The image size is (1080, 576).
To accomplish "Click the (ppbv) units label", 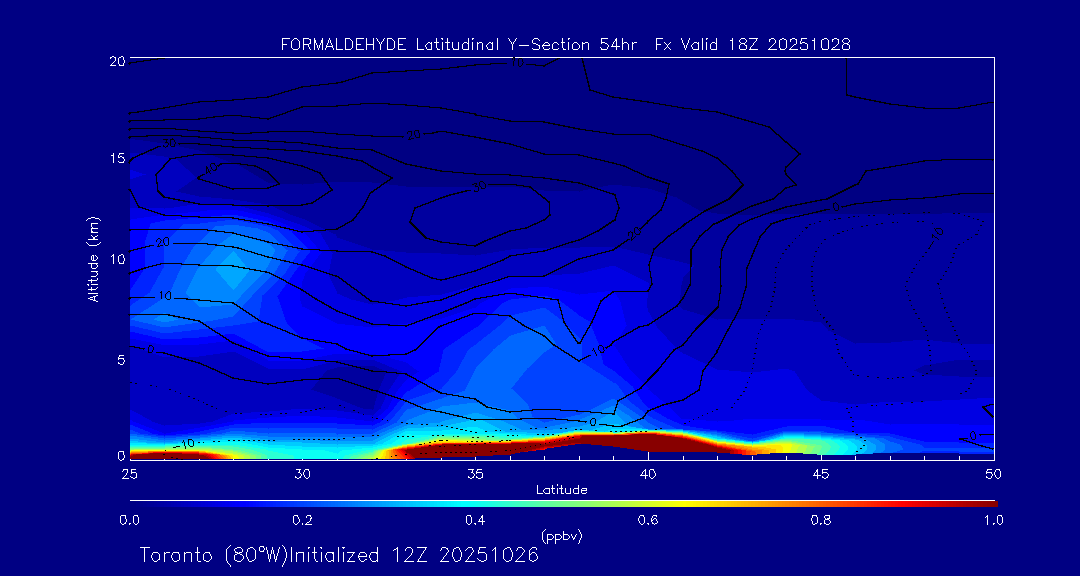I will coord(561,536).
